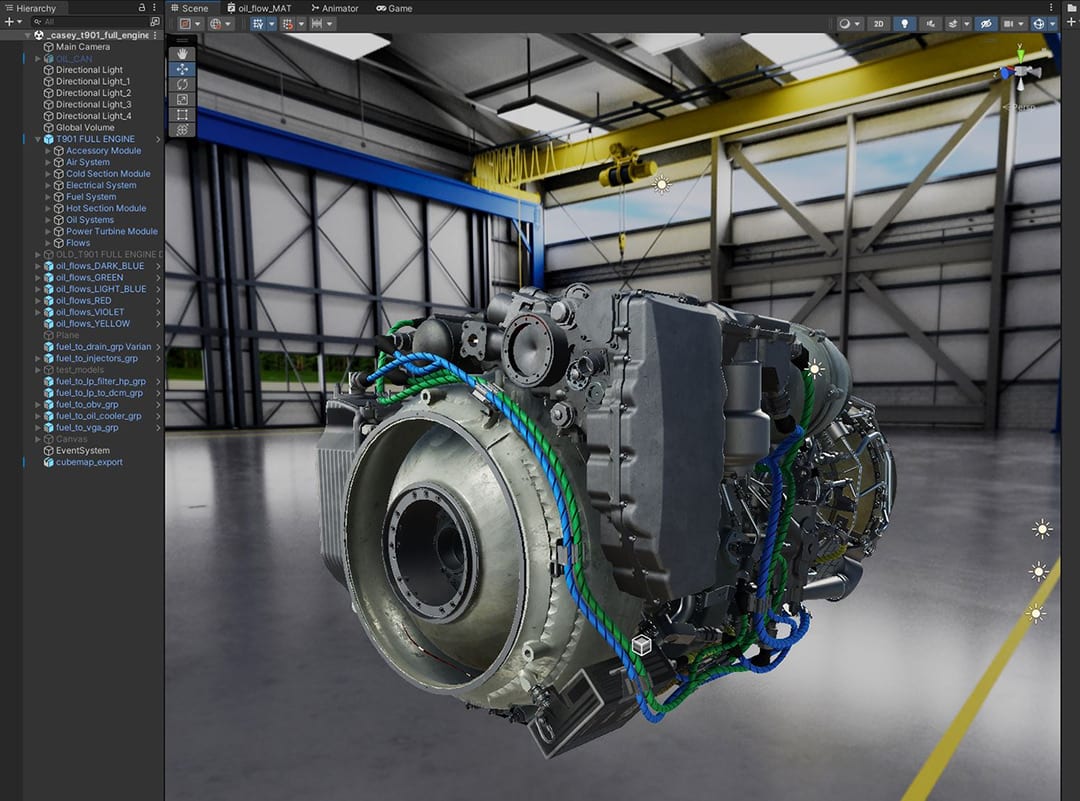Open prefab arrow for oil_flows_YELLOW

click(x=158, y=324)
